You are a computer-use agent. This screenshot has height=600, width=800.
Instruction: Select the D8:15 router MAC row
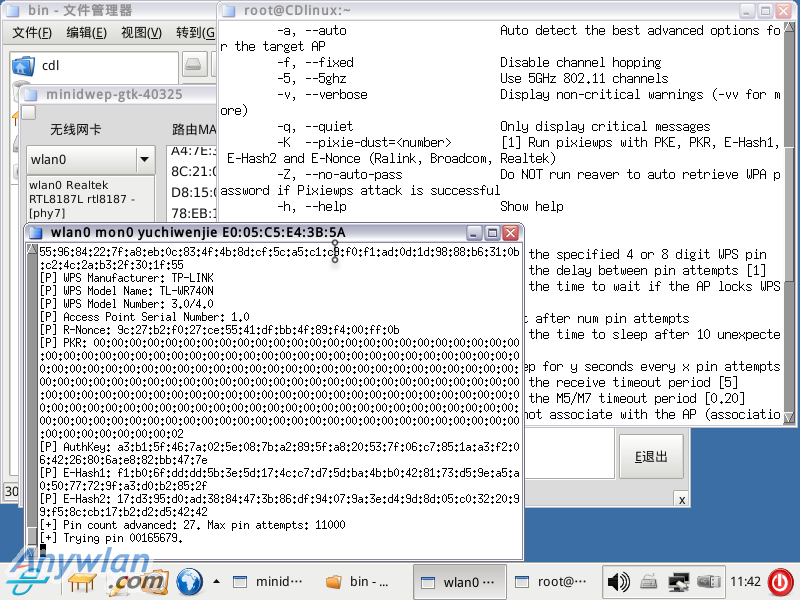point(194,192)
